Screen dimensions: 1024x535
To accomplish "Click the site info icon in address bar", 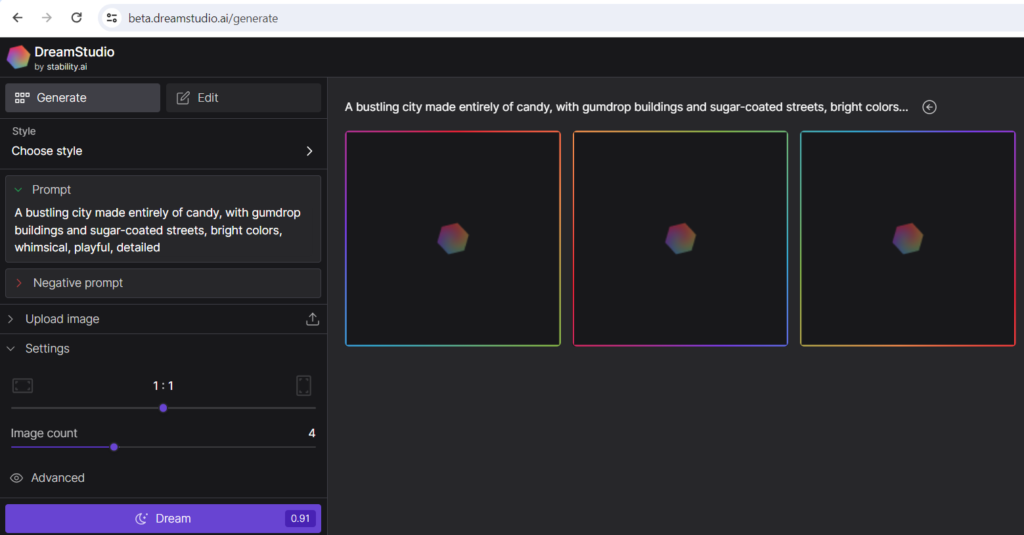I will pyautogui.click(x=112, y=18).
